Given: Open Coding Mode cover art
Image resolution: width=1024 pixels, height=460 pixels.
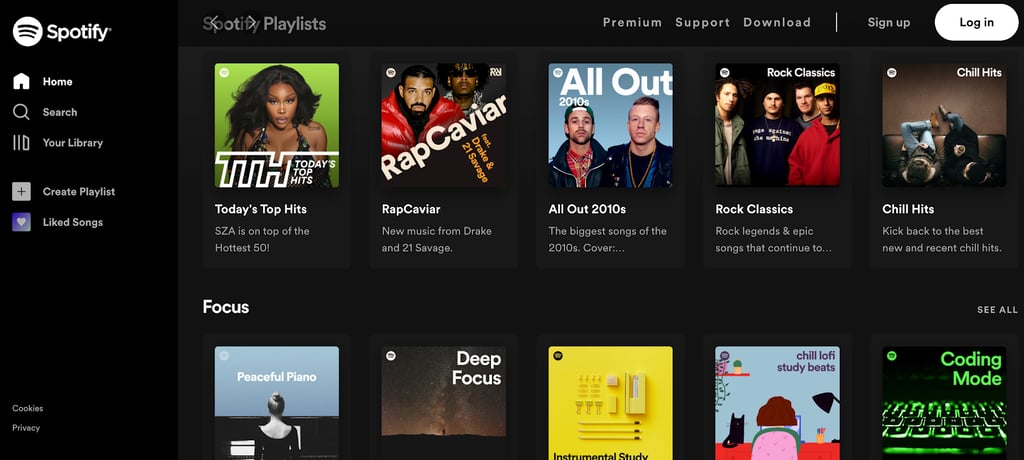Looking at the screenshot, I should [x=944, y=403].
